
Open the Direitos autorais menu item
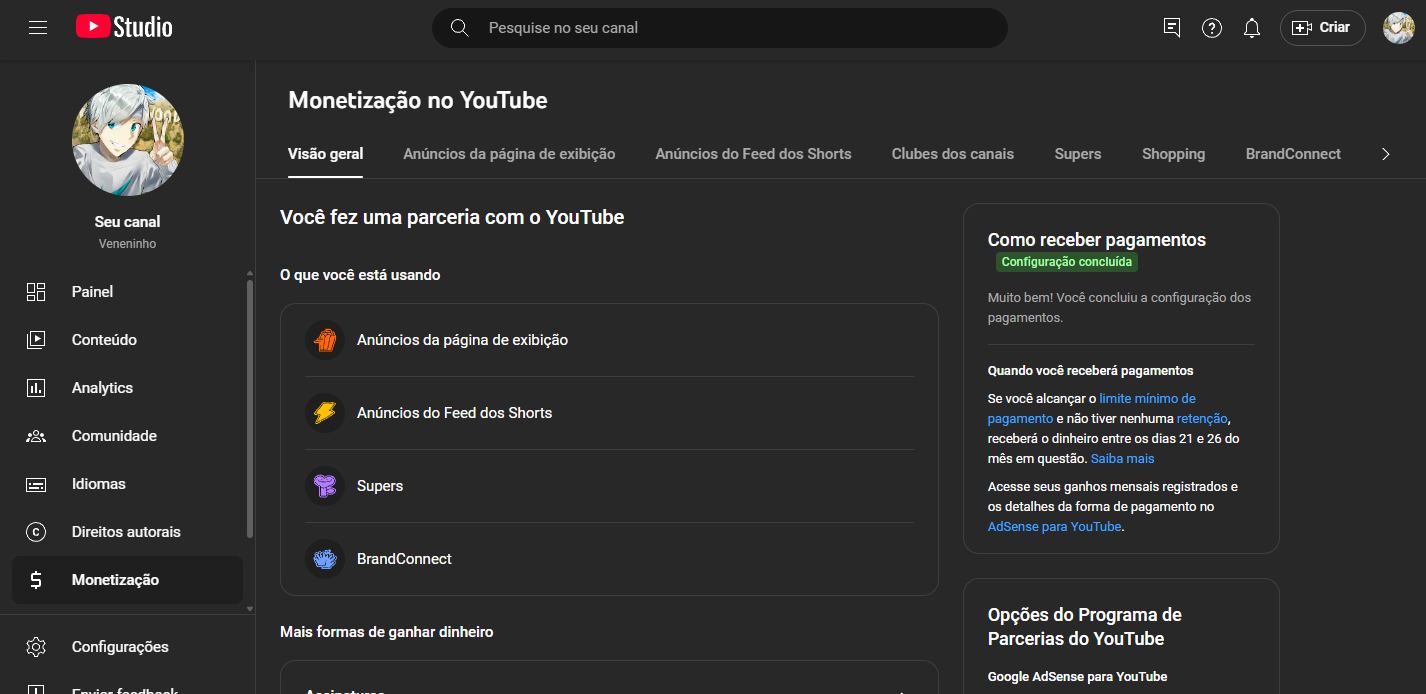pyautogui.click(x=128, y=532)
